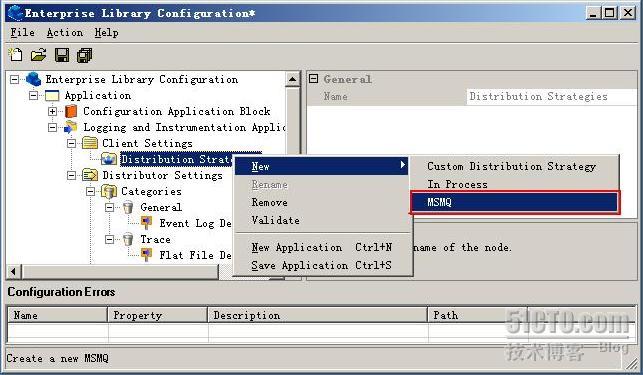Viewport: 643px width, 375px height.
Task: Collapse the General property grid section
Action: 313,78
